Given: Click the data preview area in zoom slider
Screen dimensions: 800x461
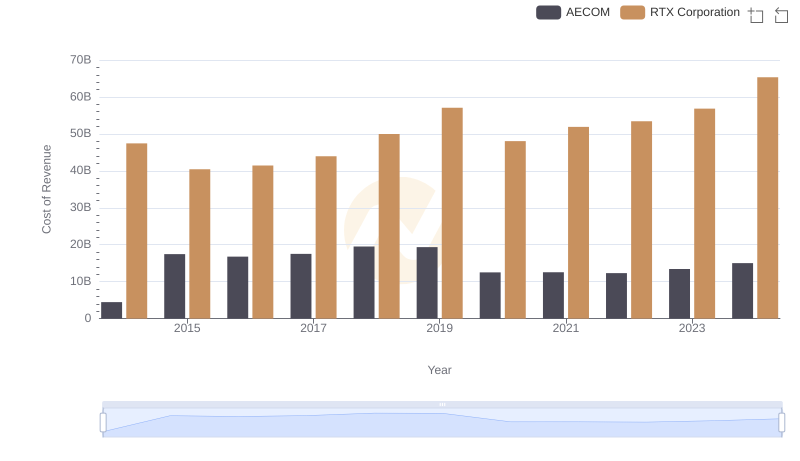Looking at the screenshot, I should (x=442, y=423).
